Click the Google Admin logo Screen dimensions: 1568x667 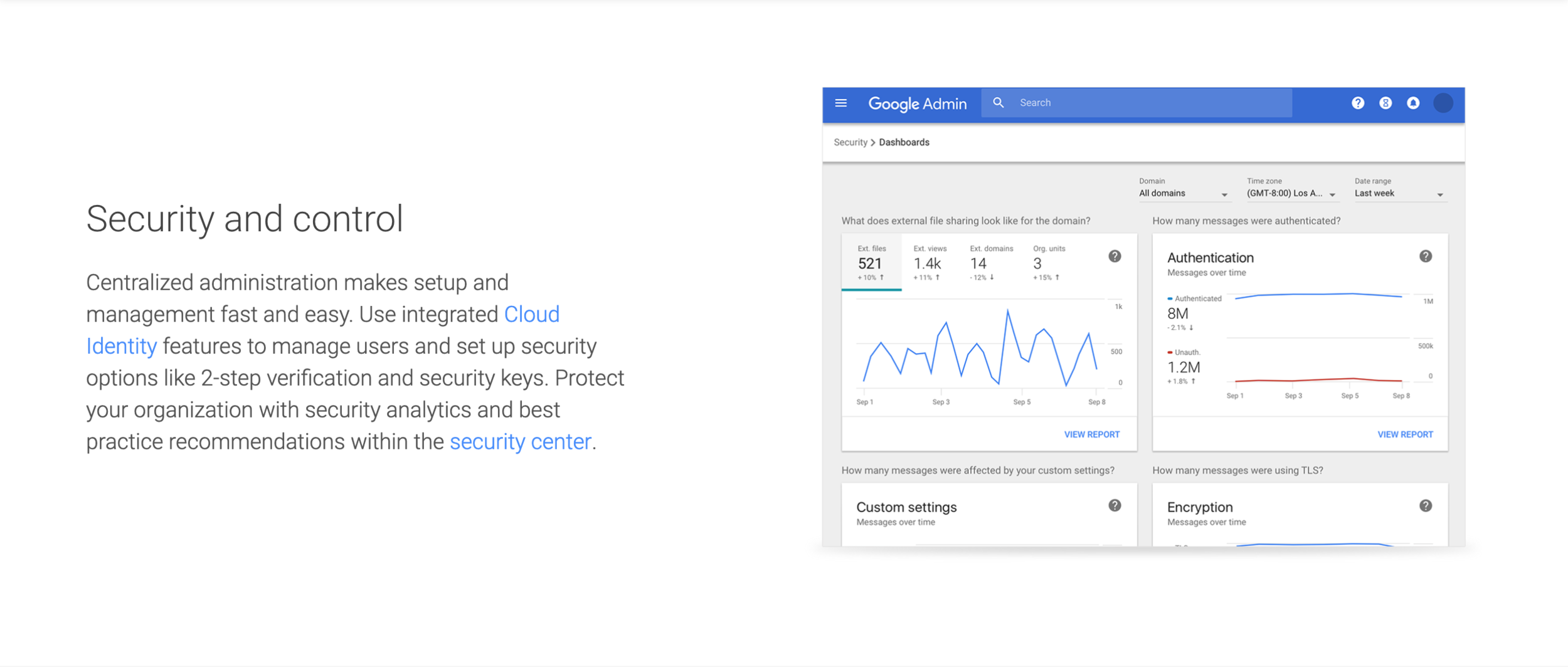coord(917,103)
